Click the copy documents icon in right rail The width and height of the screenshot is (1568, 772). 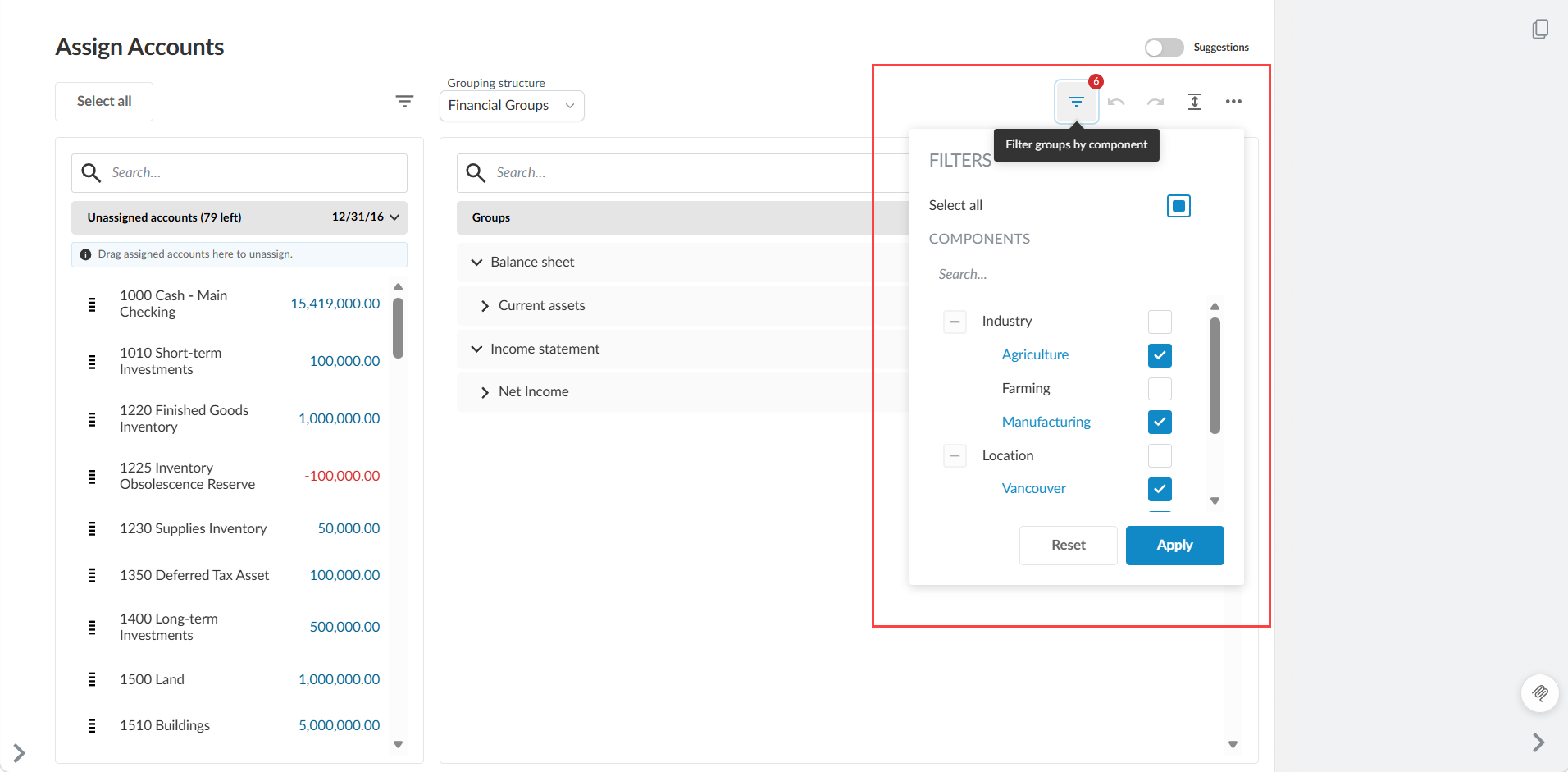pyautogui.click(x=1540, y=30)
